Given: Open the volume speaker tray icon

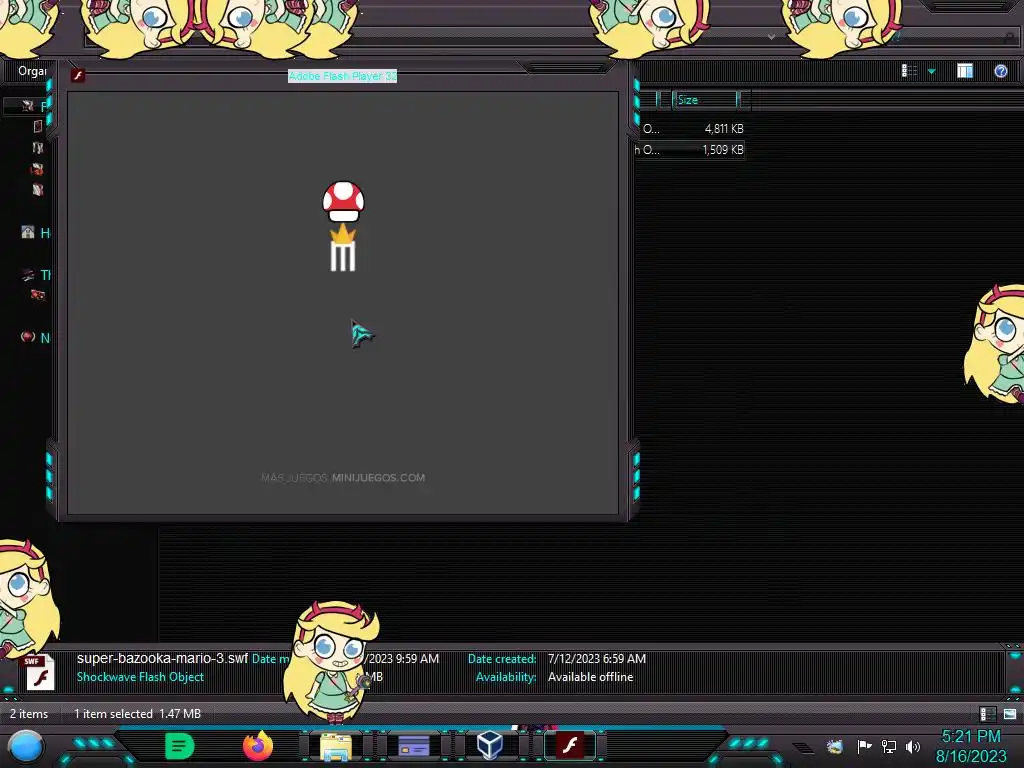Looking at the screenshot, I should tap(913, 746).
